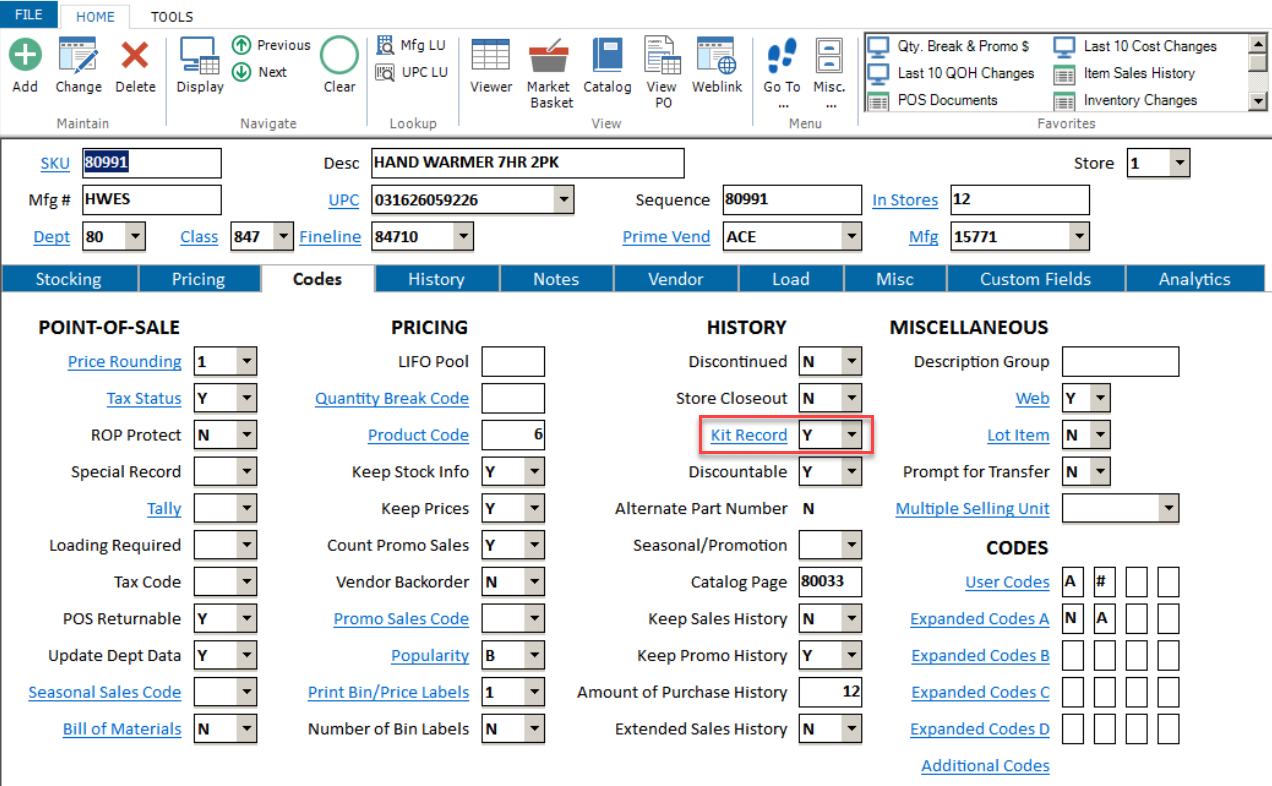Open the Analytics tab
Image resolution: width=1272 pixels, height=786 pixels.
pos(1195,279)
